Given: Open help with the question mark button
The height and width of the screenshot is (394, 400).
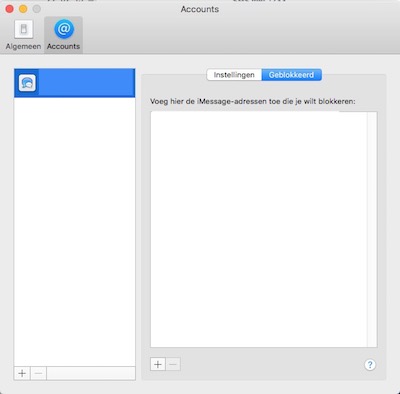Looking at the screenshot, I should tap(370, 365).
